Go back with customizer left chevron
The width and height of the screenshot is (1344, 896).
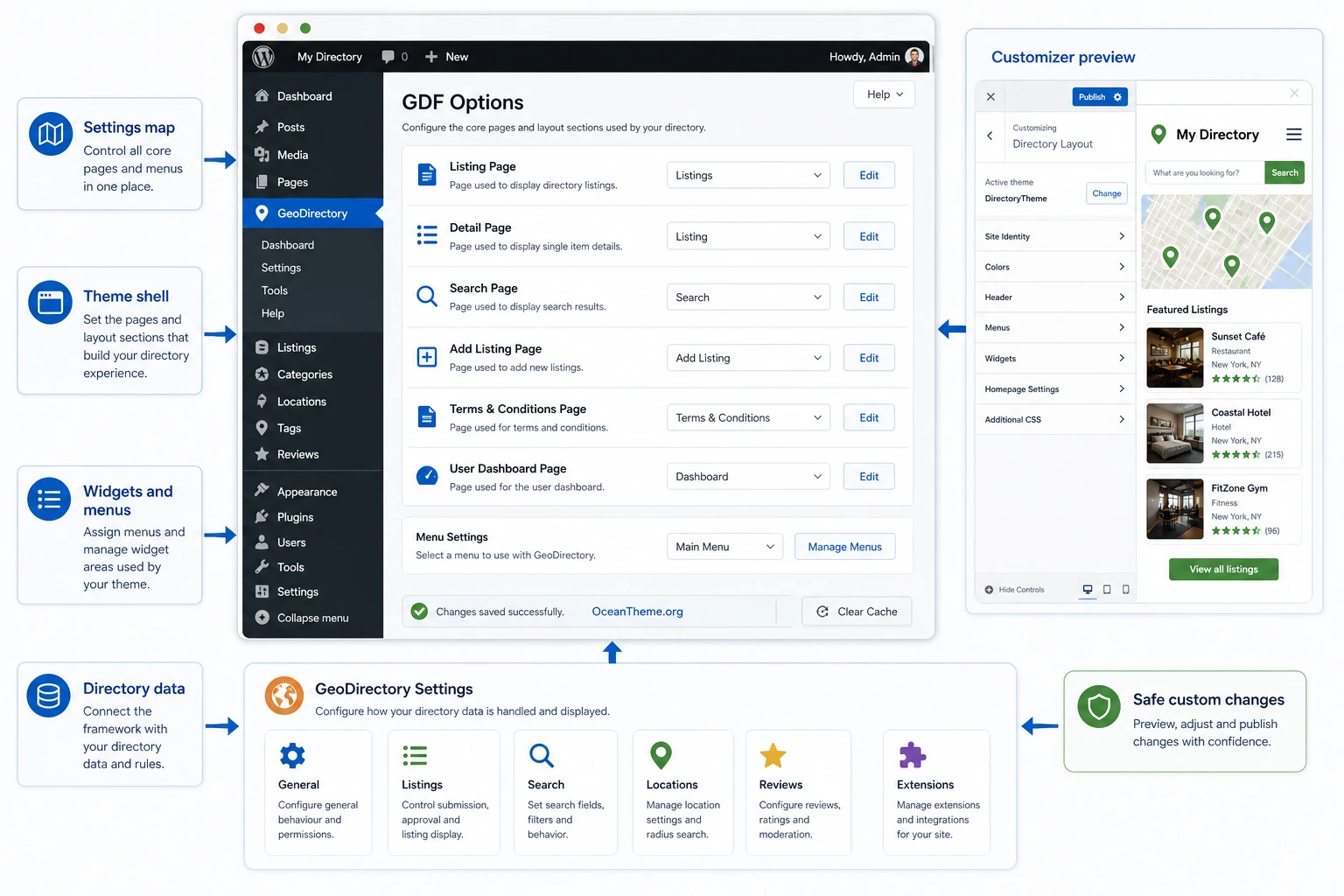[990, 136]
